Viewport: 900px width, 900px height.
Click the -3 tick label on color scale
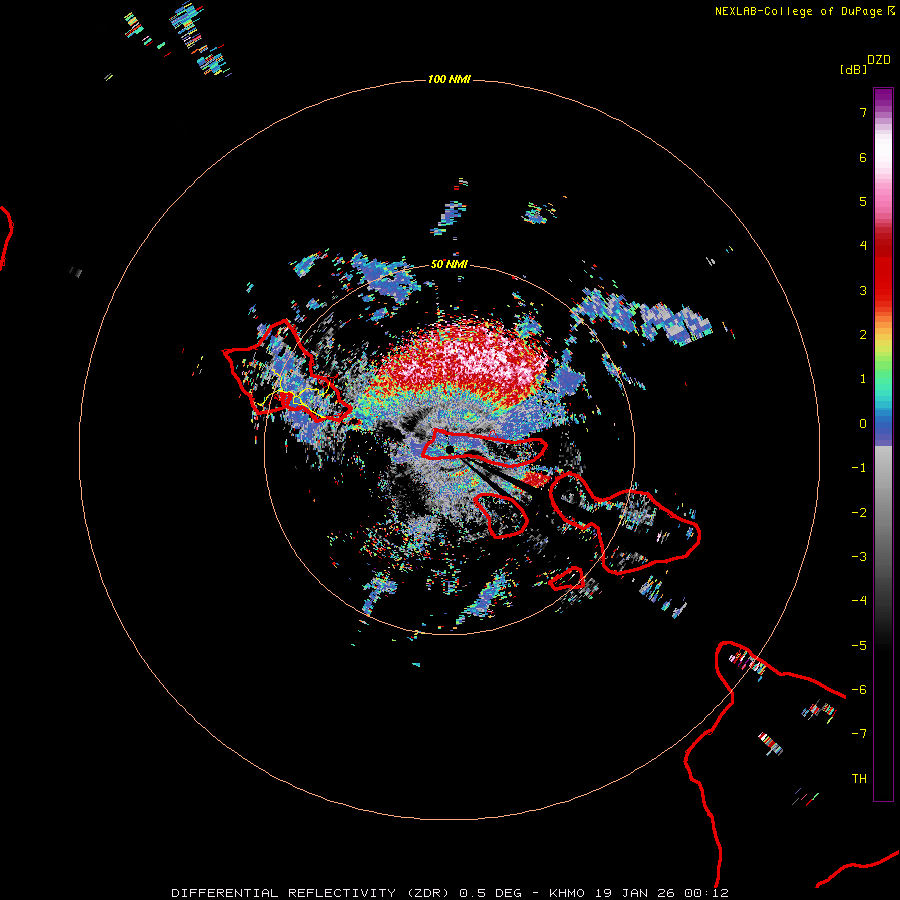pyautogui.click(x=859, y=557)
